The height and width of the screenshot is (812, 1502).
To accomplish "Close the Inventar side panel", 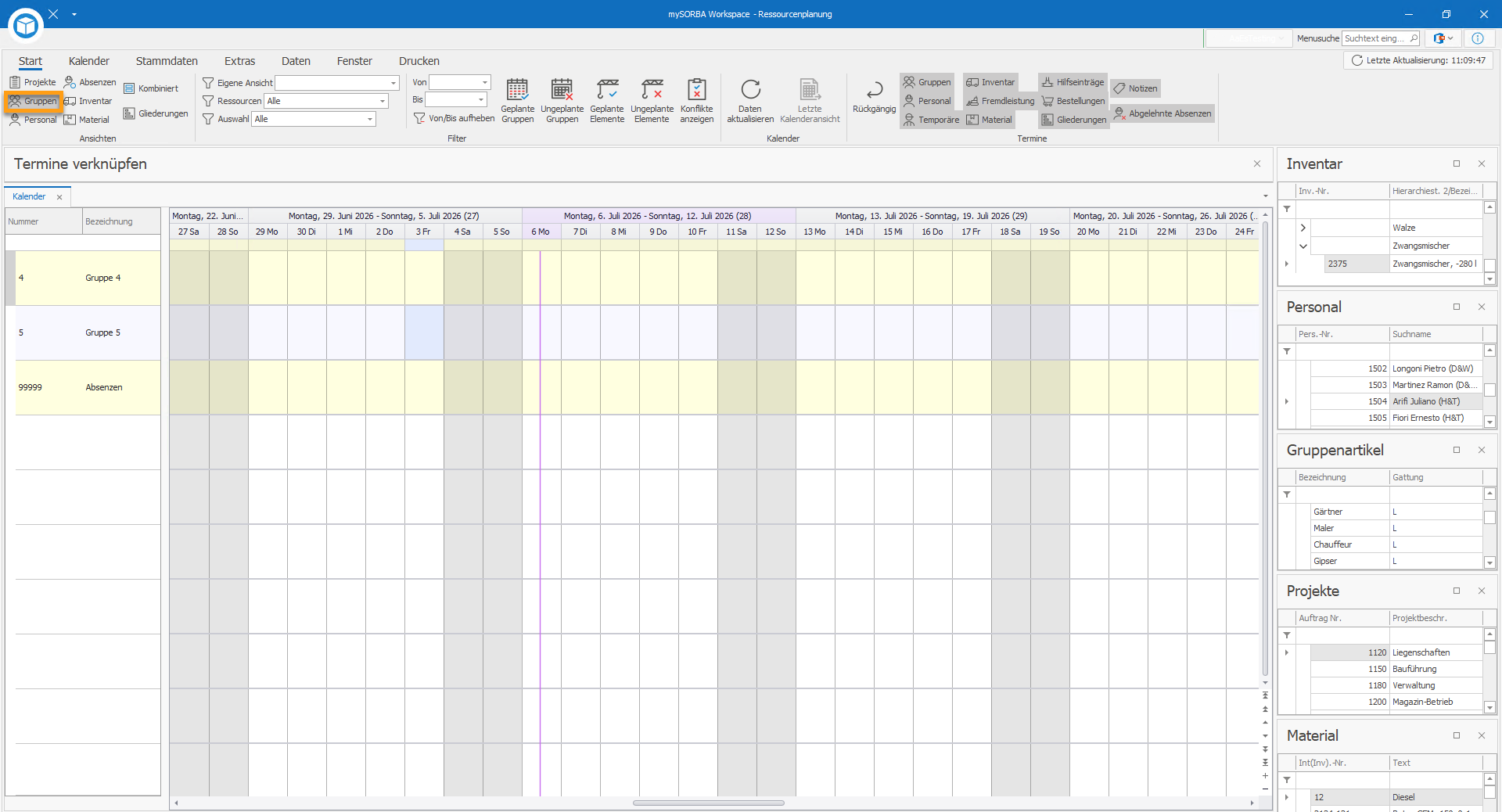I will point(1482,163).
